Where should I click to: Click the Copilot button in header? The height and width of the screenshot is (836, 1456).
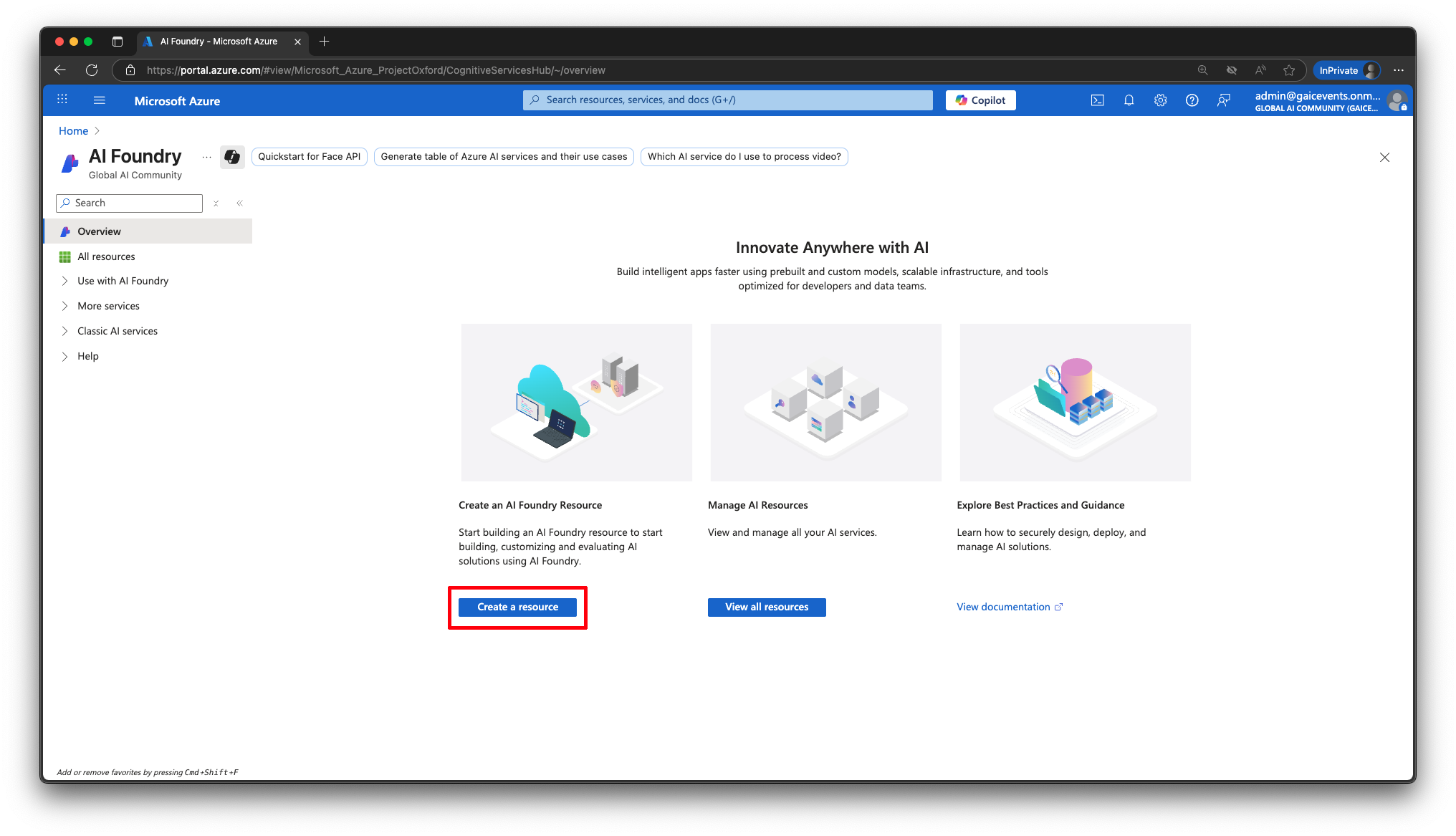pos(980,100)
